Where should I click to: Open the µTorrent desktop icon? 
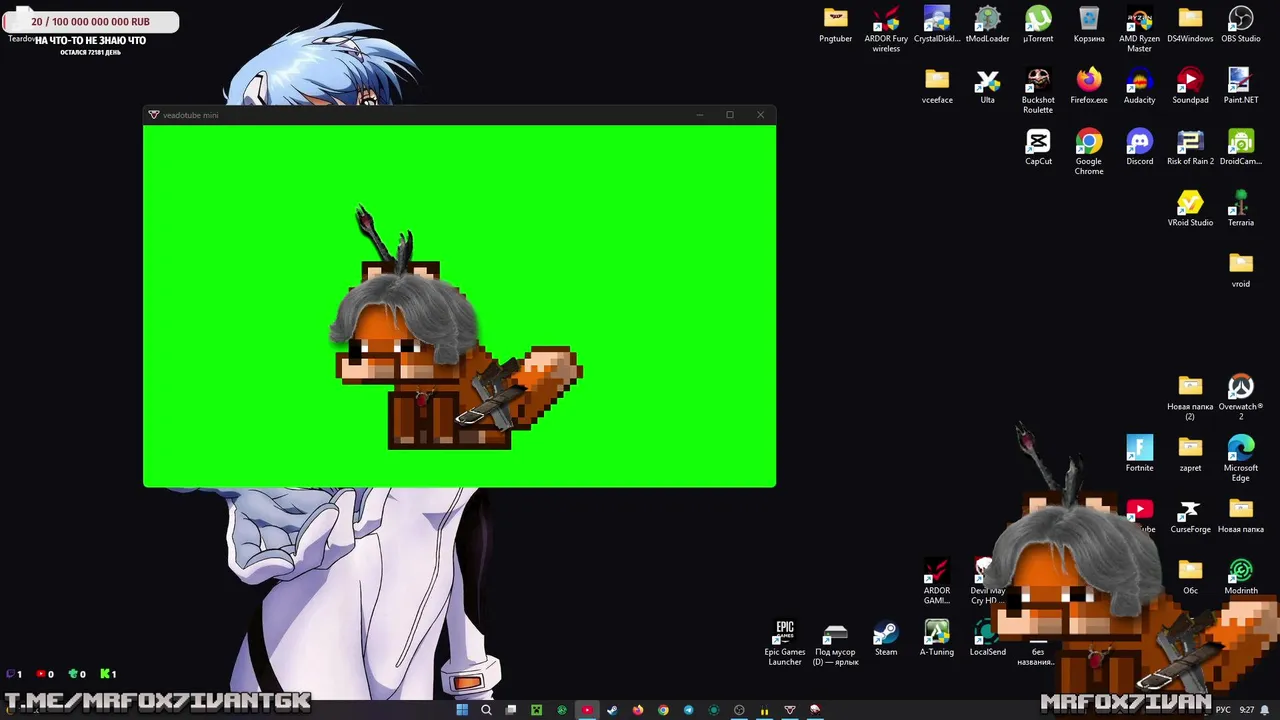pyautogui.click(x=1038, y=25)
